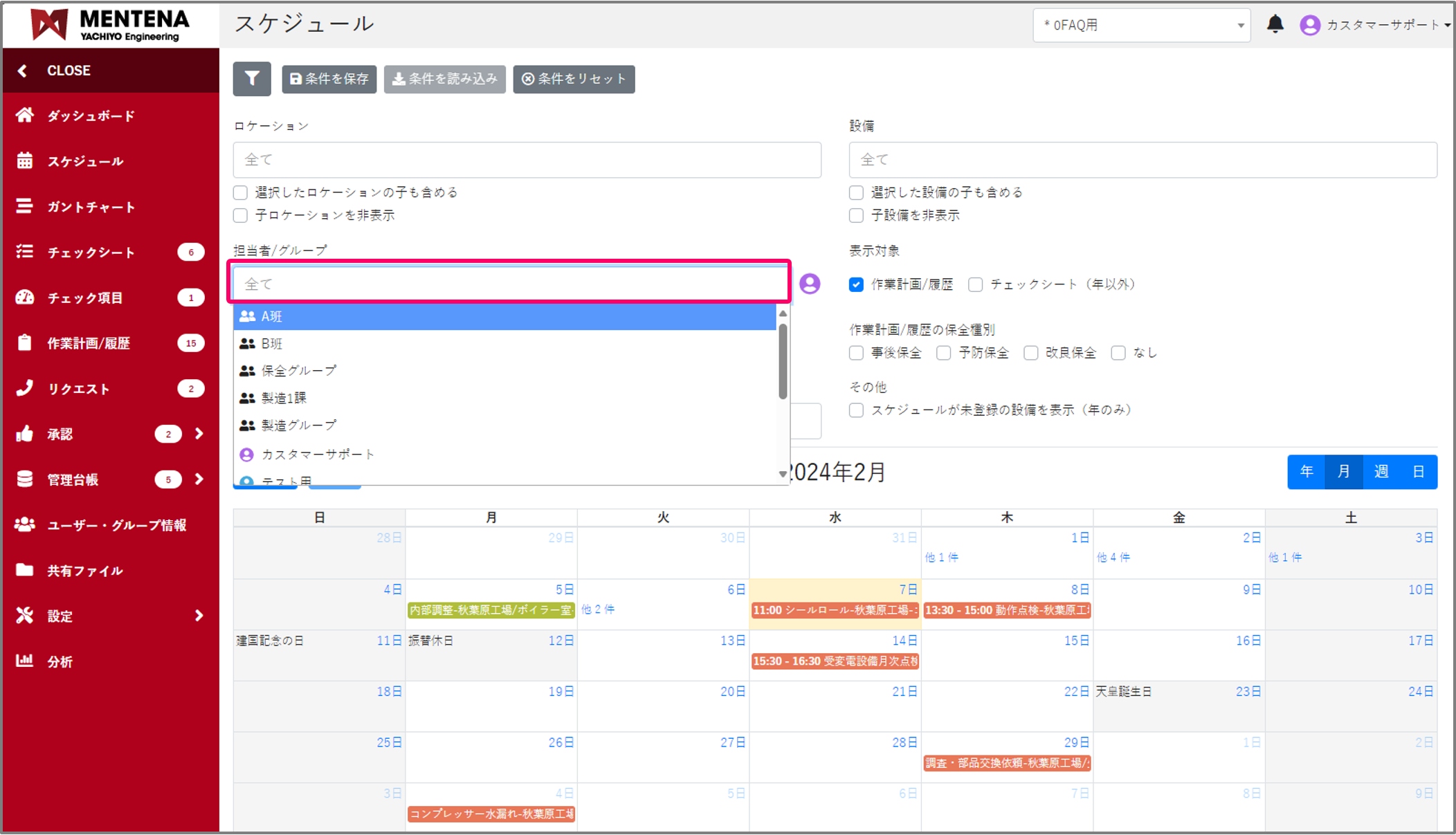The width and height of the screenshot is (1456, 835).
Task: Expand the 承認 submenu chevron
Action: (199, 434)
